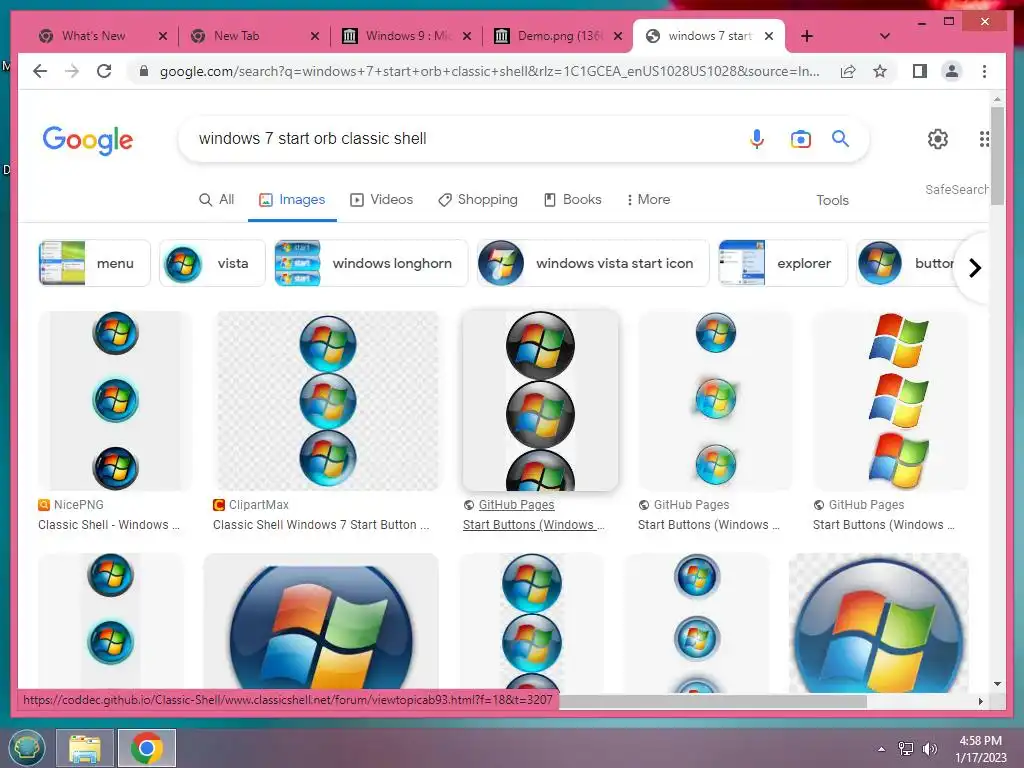Image resolution: width=1024 pixels, height=768 pixels.
Task: Go back using the browser back arrow
Action: coord(40,71)
